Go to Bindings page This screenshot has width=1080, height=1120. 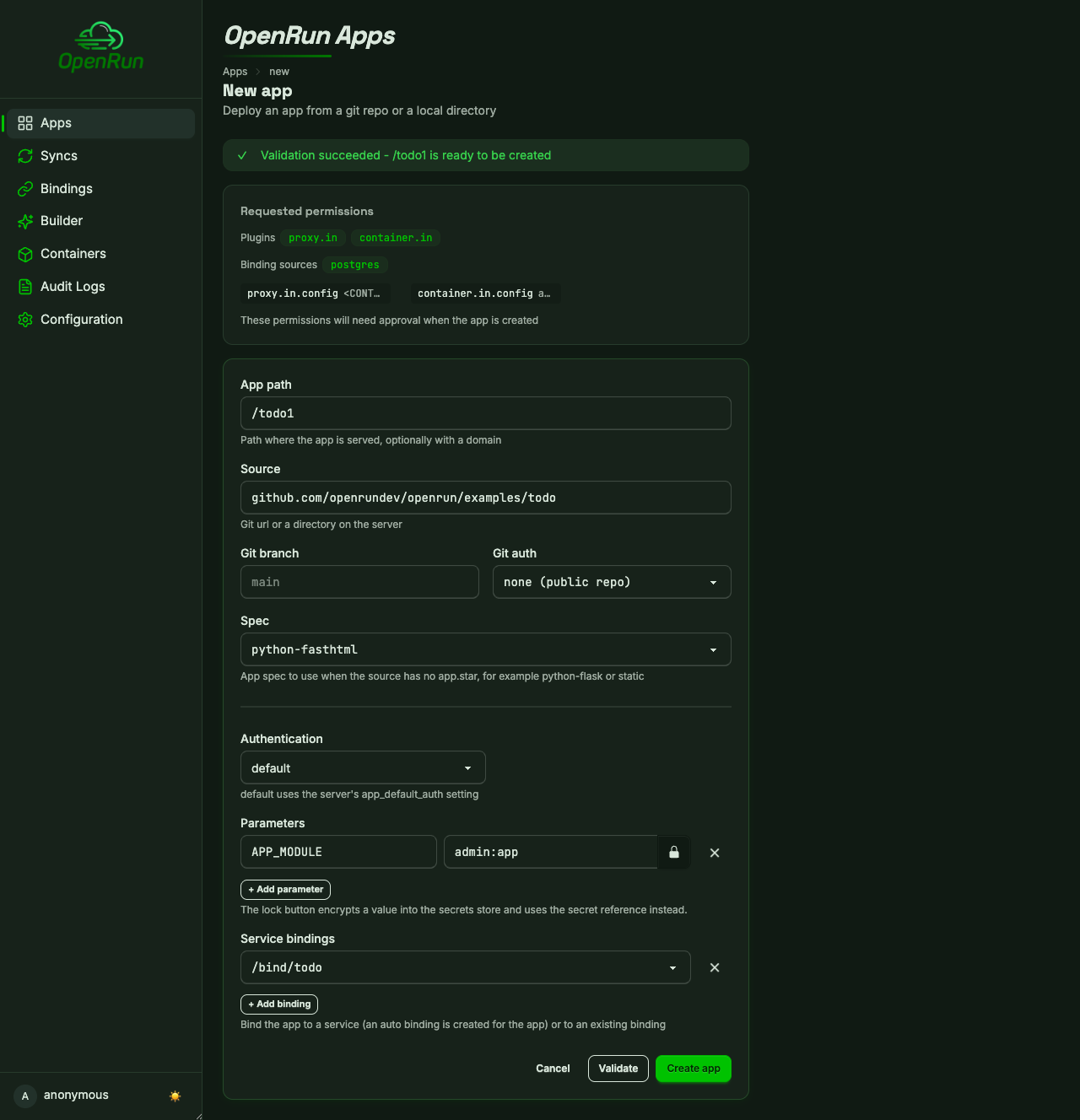(x=100, y=189)
